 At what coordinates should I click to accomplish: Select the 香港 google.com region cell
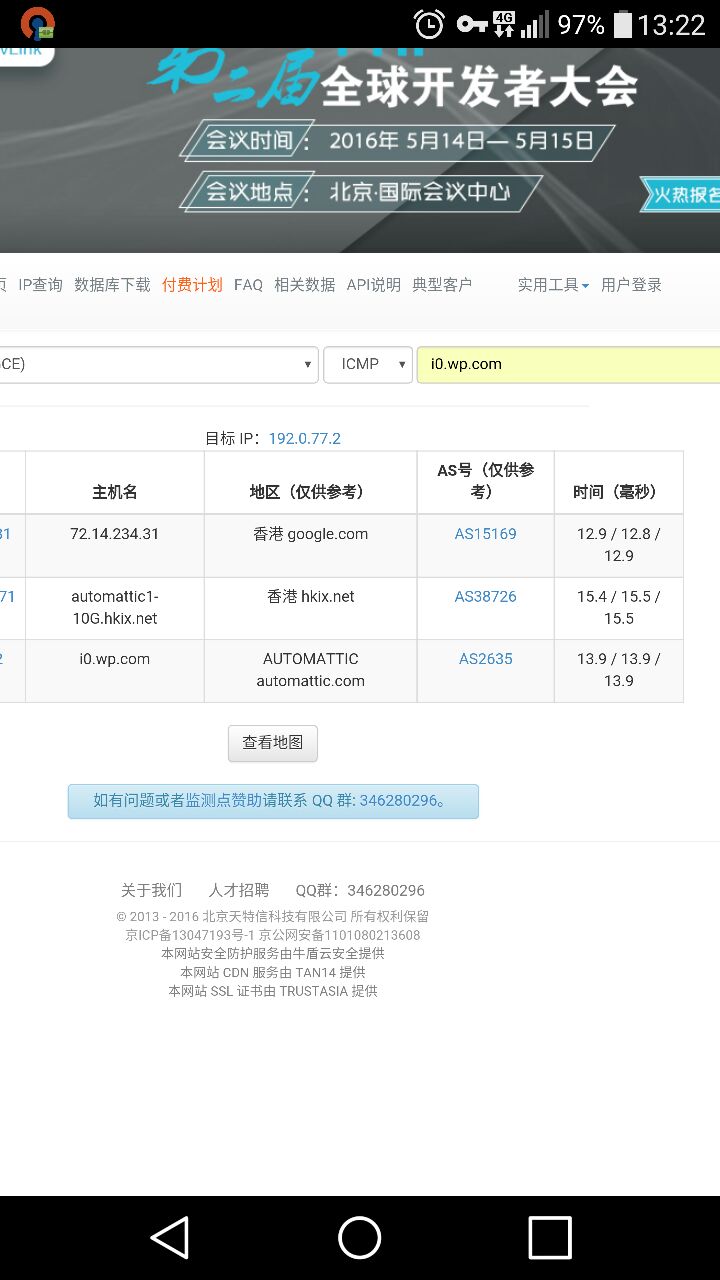tap(311, 546)
